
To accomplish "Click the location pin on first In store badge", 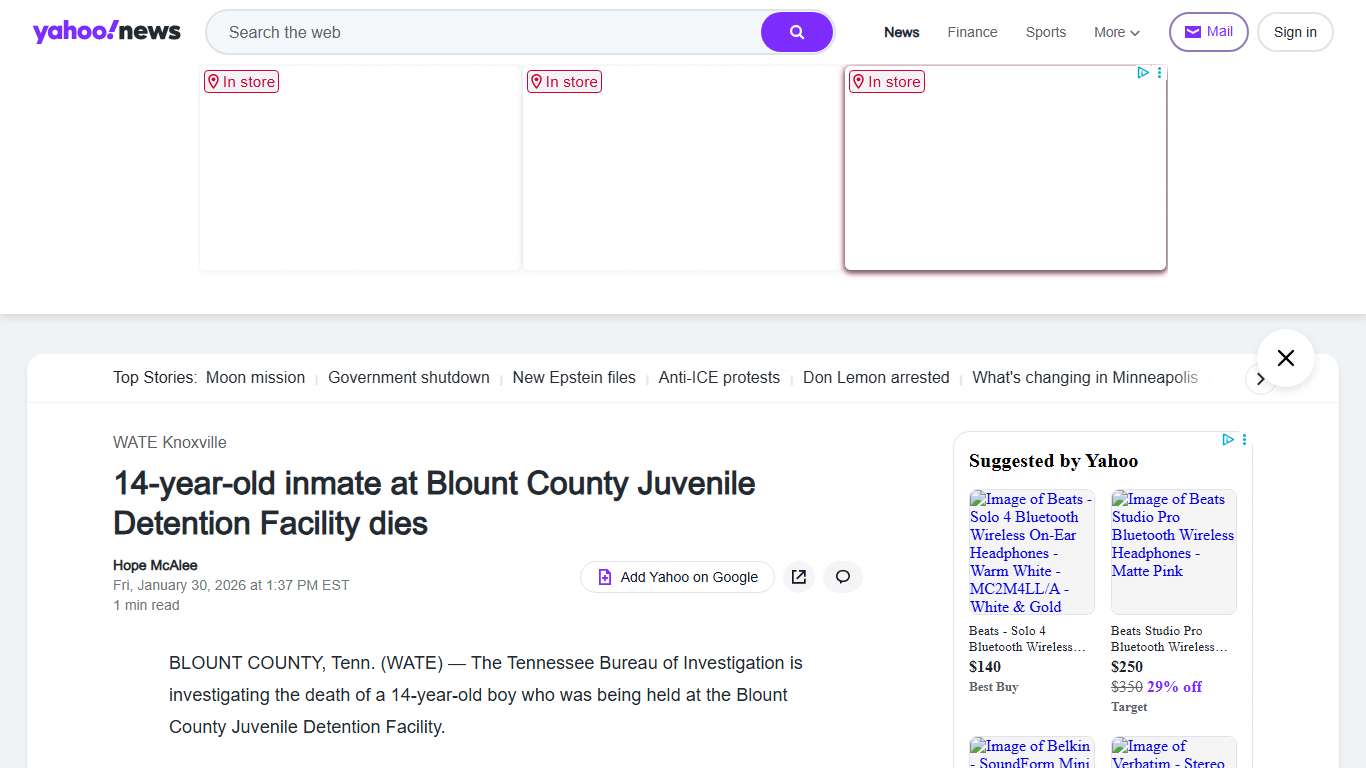I will [215, 82].
